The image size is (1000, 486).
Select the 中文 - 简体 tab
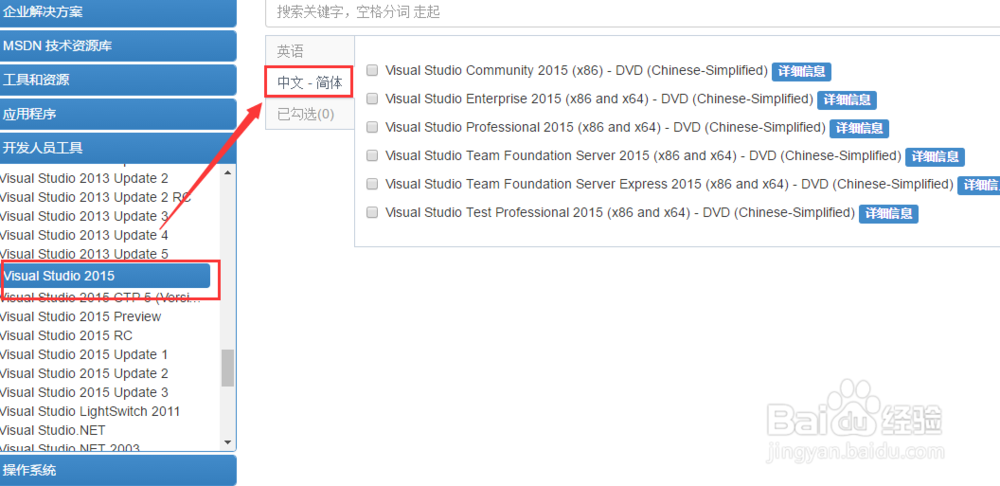click(x=309, y=82)
